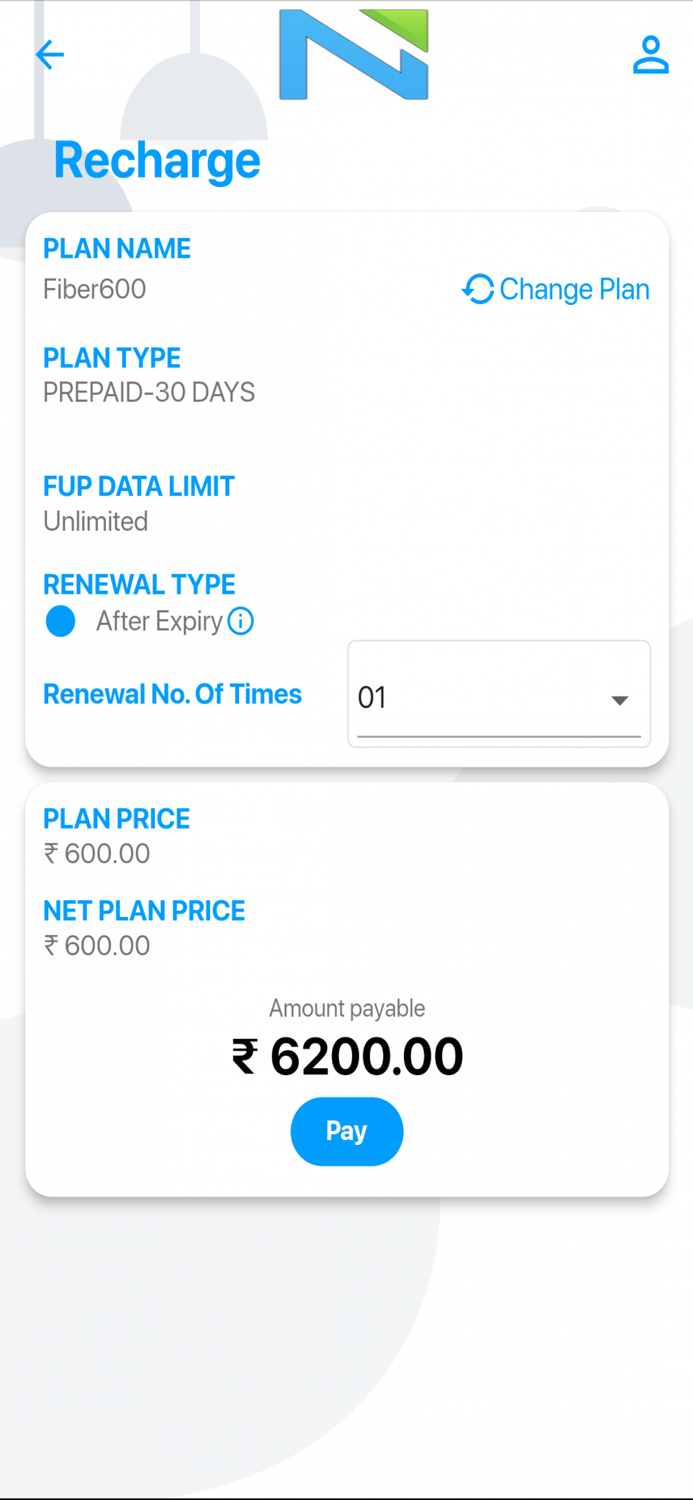Tap the Unlimited FUP data value

click(95, 521)
